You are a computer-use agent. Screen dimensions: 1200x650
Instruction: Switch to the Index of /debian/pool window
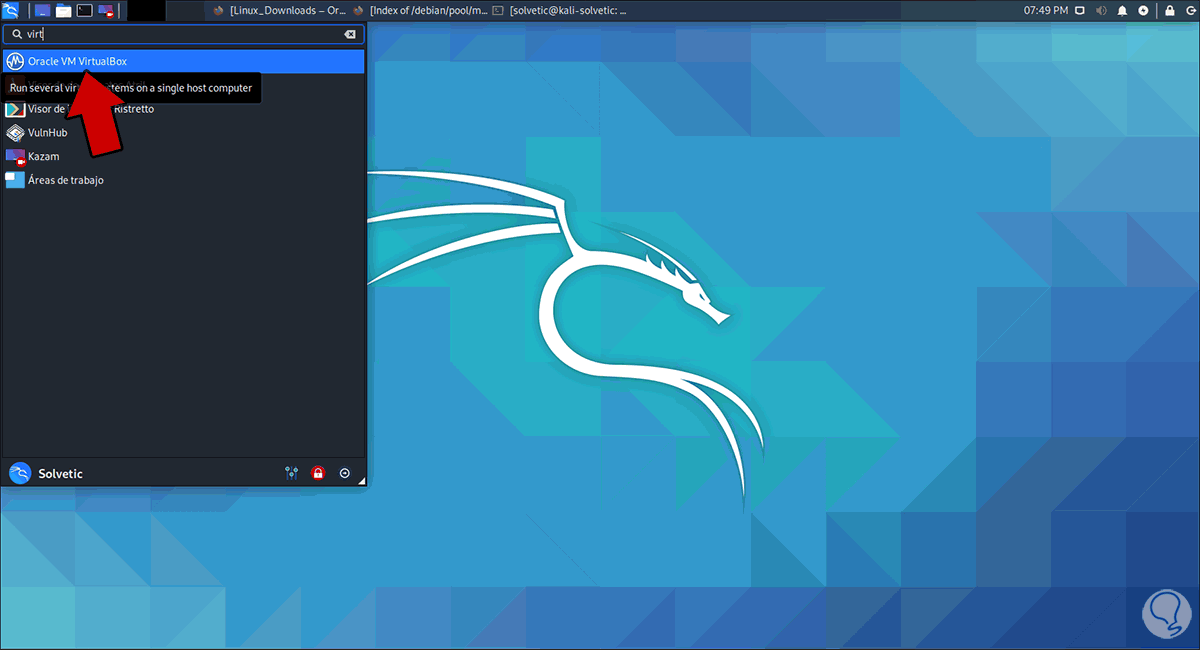click(x=419, y=11)
